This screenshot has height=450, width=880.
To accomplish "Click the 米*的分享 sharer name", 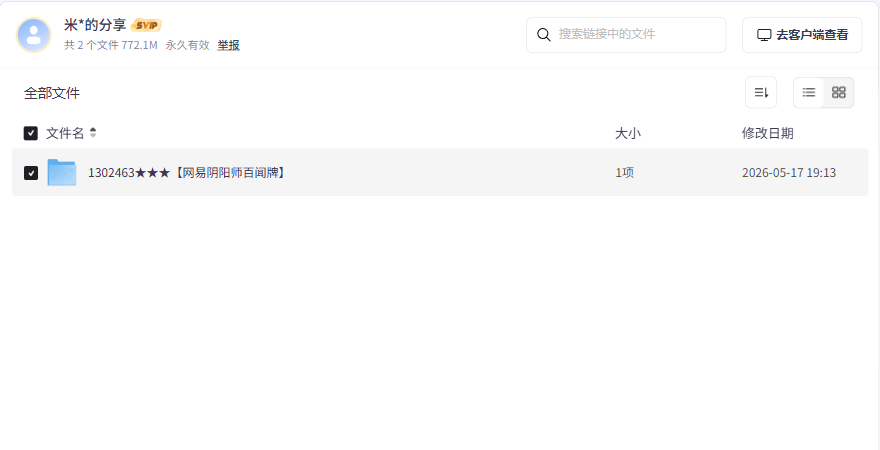I will pos(95,25).
